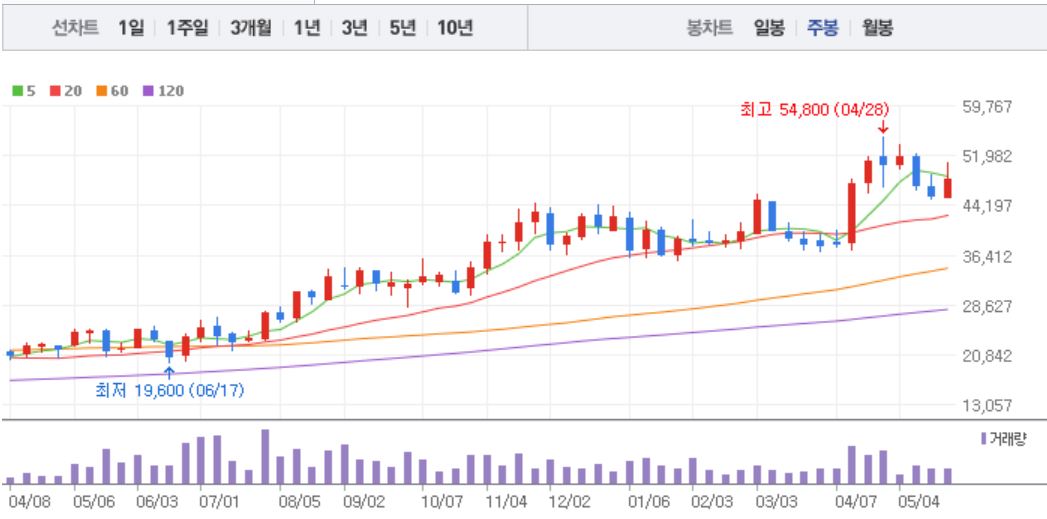1047x519 pixels.
Task: Click the 06/03 date axis label
Action: 157,502
